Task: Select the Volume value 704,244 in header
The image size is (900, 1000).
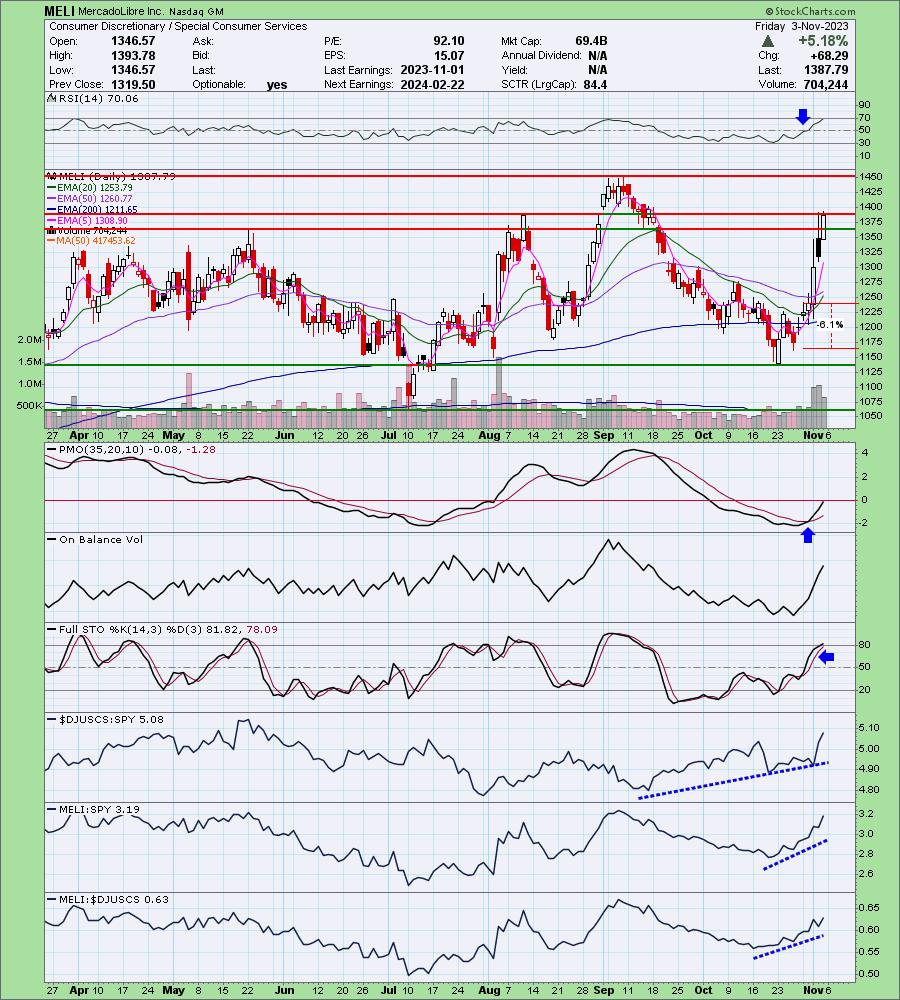Action: [x=824, y=85]
